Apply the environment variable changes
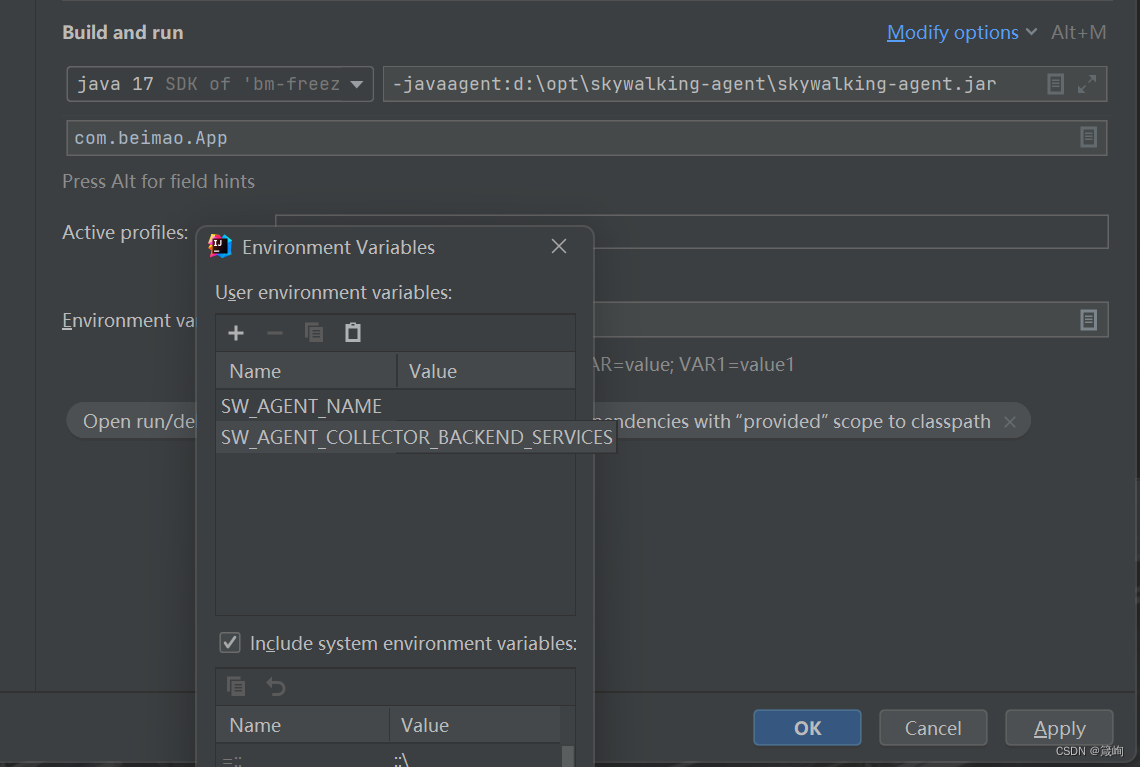The width and height of the screenshot is (1140, 767). 1059,728
